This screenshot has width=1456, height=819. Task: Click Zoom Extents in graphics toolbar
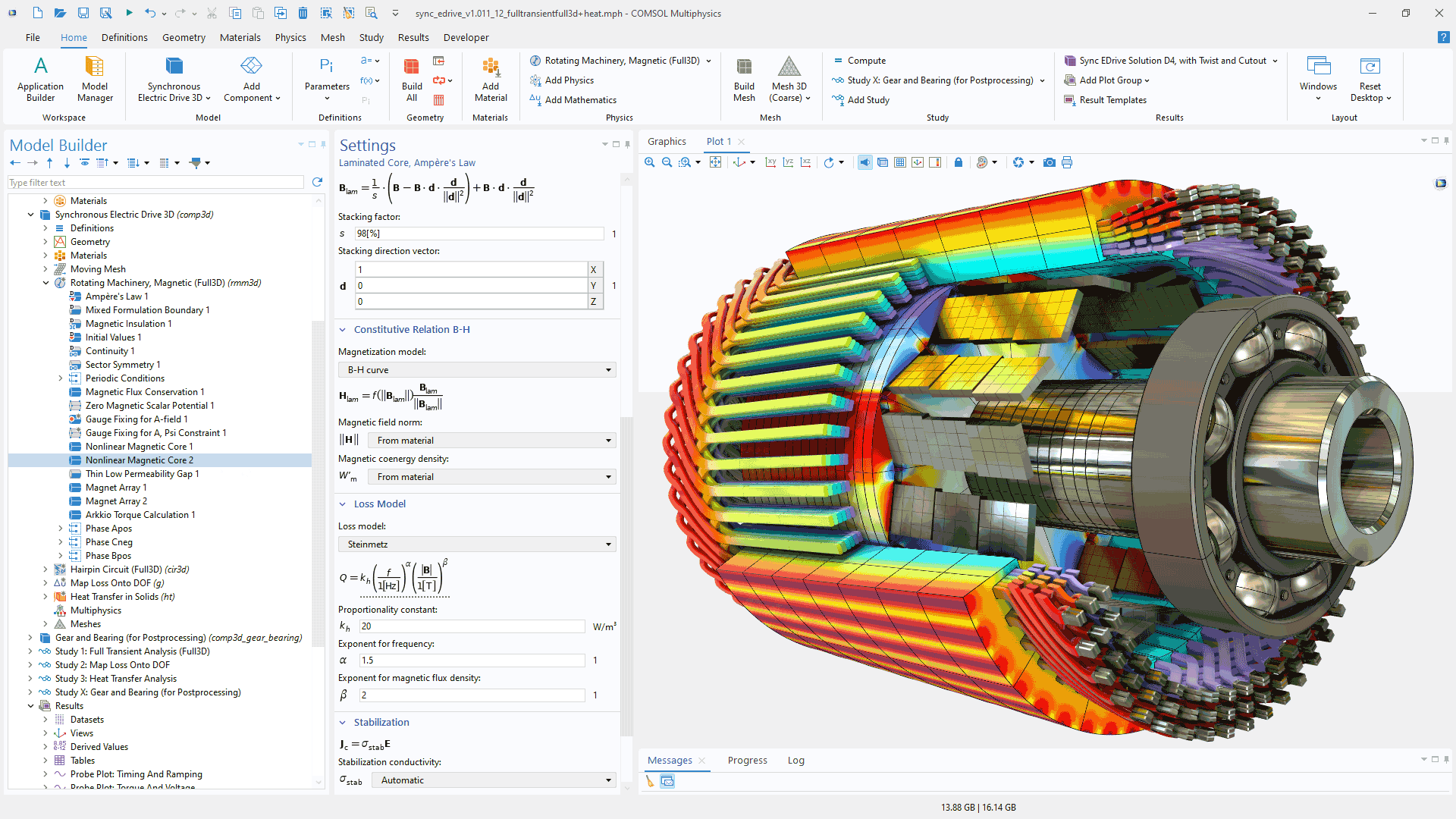[715, 162]
